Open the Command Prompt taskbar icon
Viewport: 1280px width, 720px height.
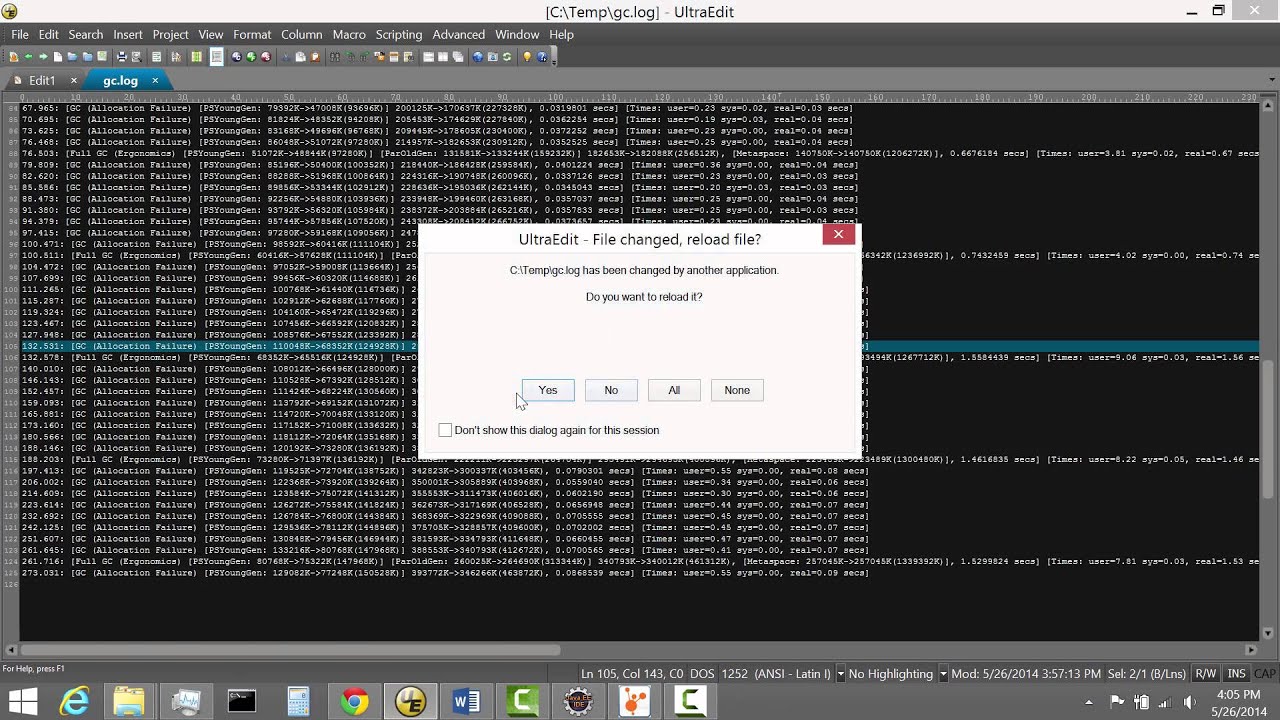(x=242, y=701)
